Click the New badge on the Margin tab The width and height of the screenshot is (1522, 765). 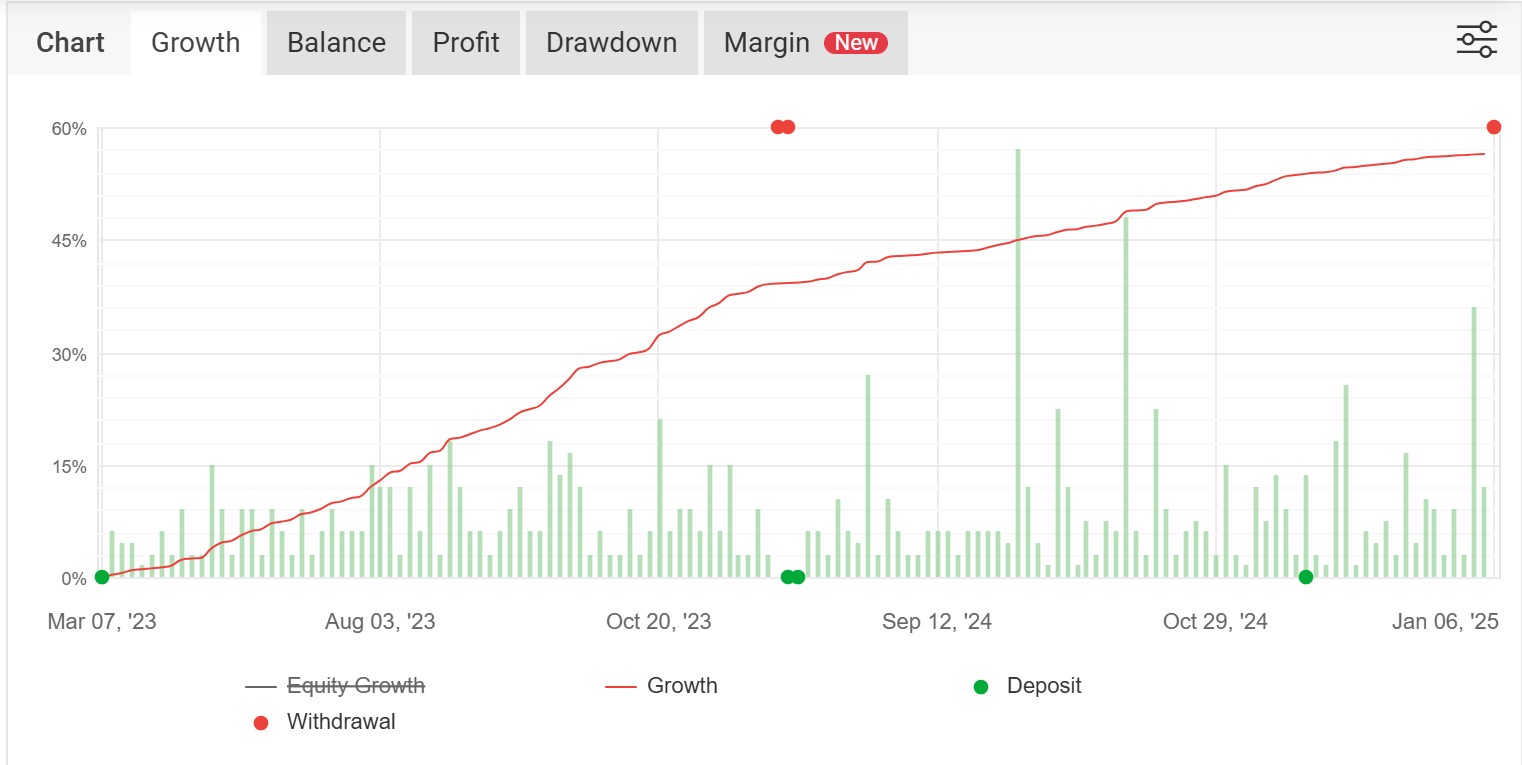[x=857, y=42]
